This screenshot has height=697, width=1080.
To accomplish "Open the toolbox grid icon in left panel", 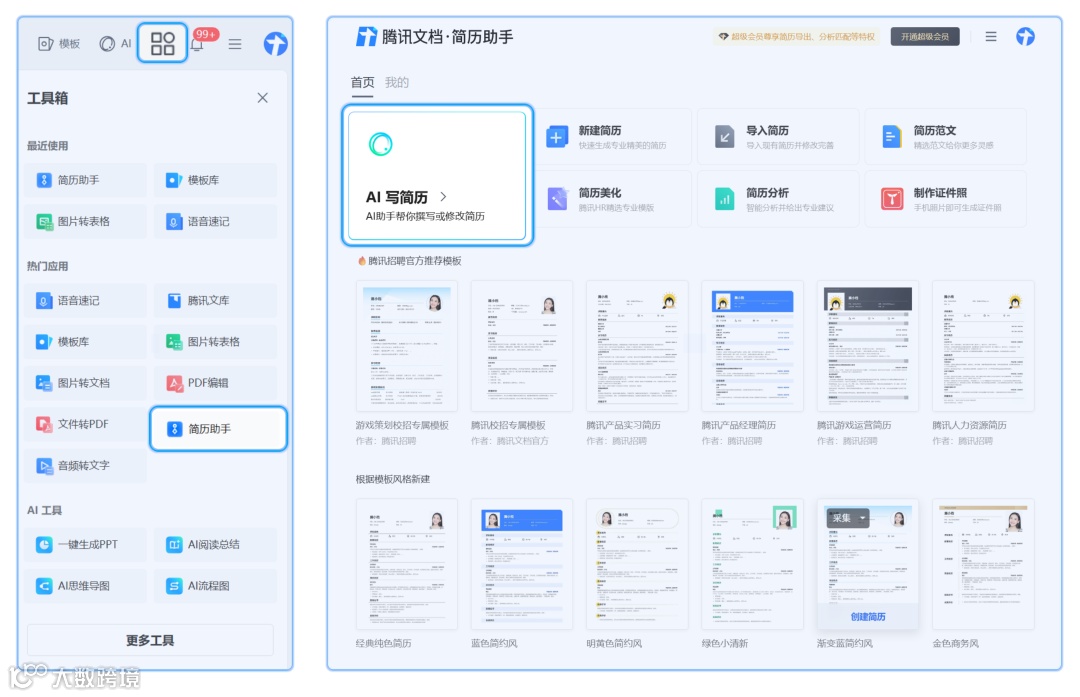I will [163, 43].
